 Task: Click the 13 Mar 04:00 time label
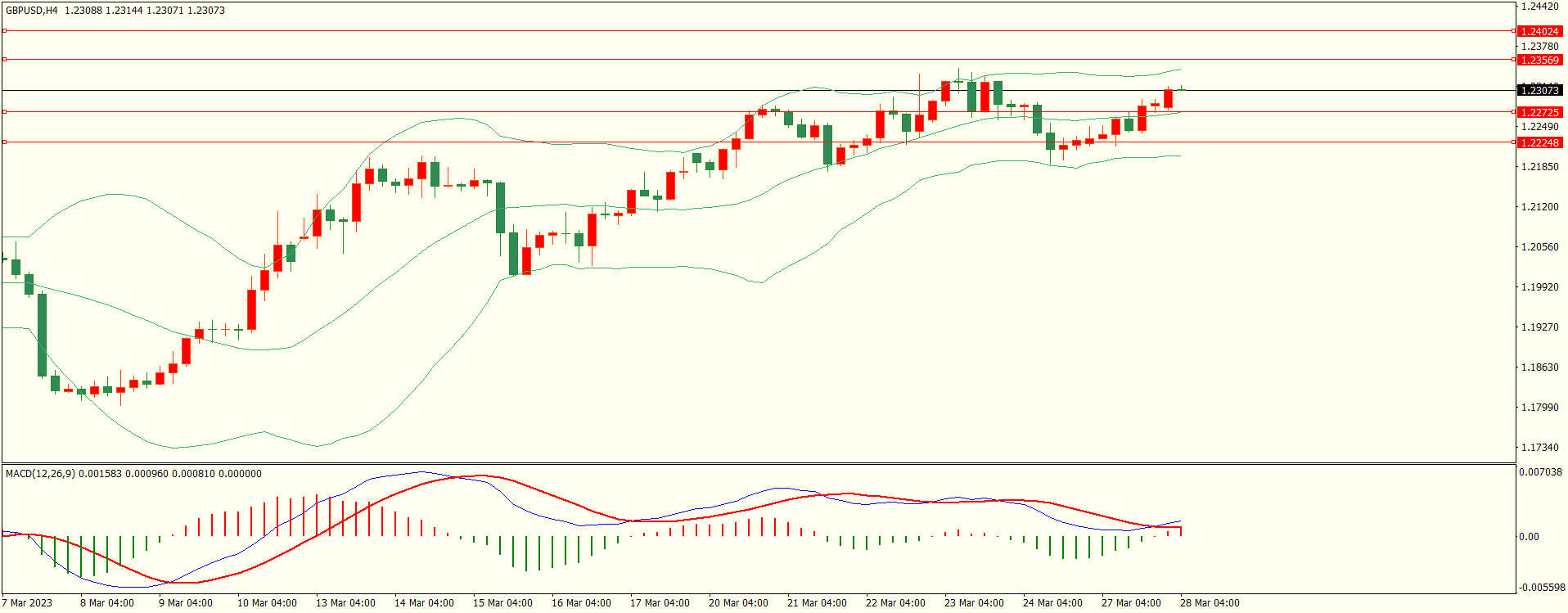pyautogui.click(x=345, y=603)
